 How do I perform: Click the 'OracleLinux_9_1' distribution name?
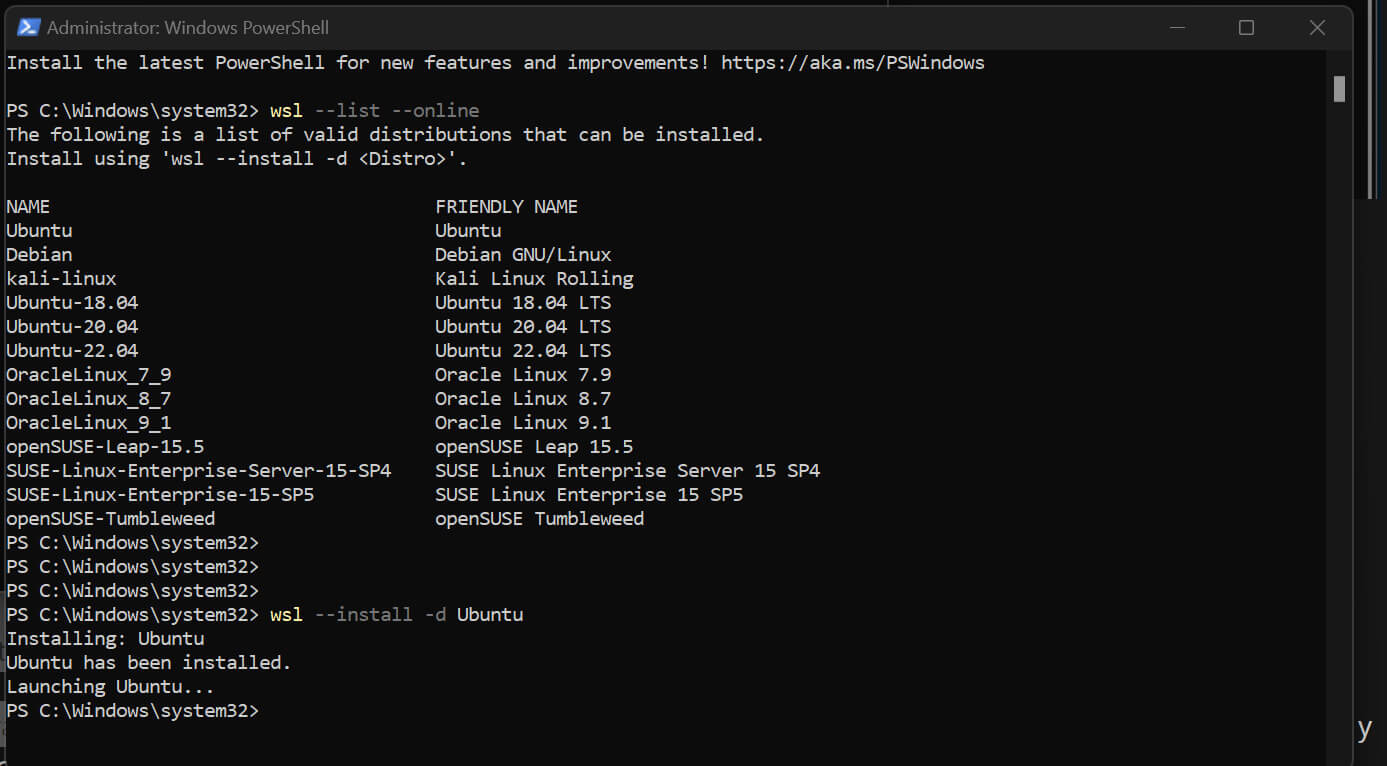pos(88,422)
